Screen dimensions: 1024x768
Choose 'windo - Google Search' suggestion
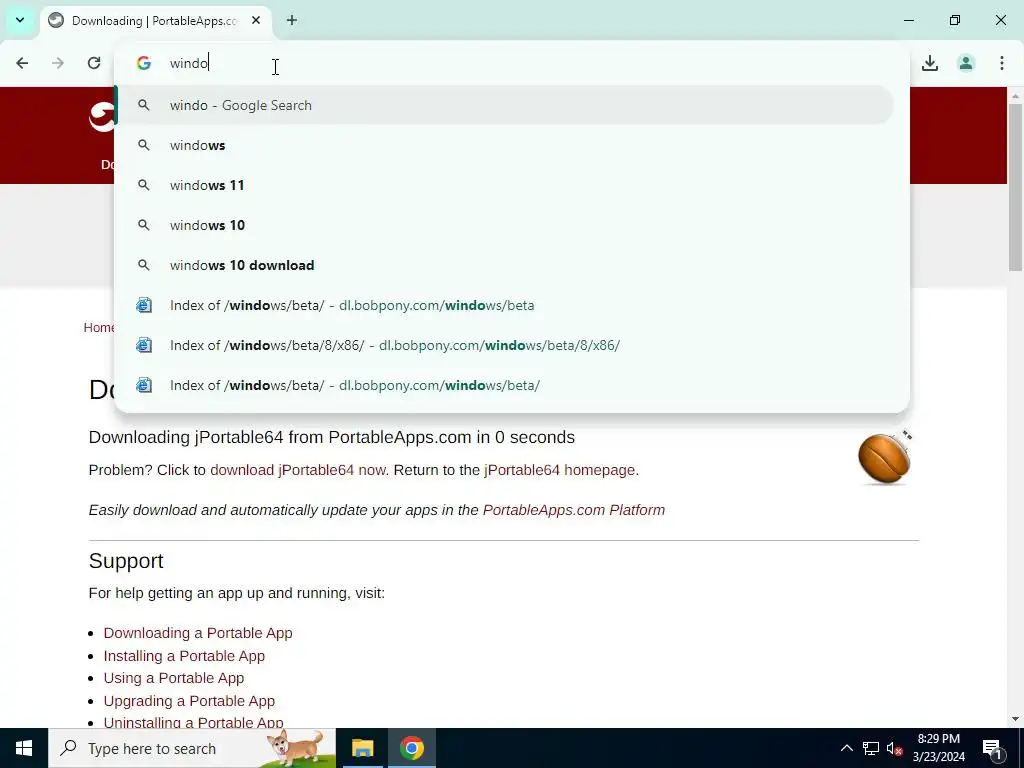[x=504, y=105]
